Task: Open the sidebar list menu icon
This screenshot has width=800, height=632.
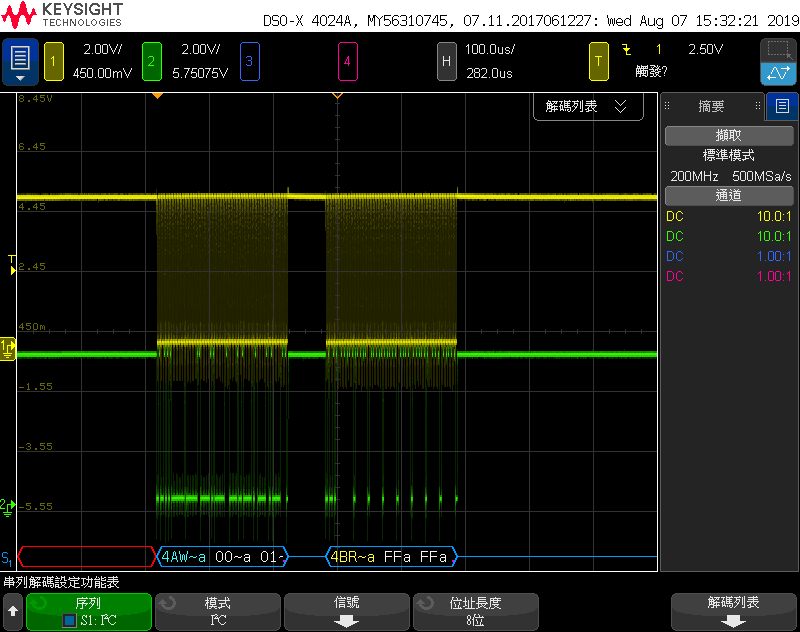Action: [x=782, y=106]
